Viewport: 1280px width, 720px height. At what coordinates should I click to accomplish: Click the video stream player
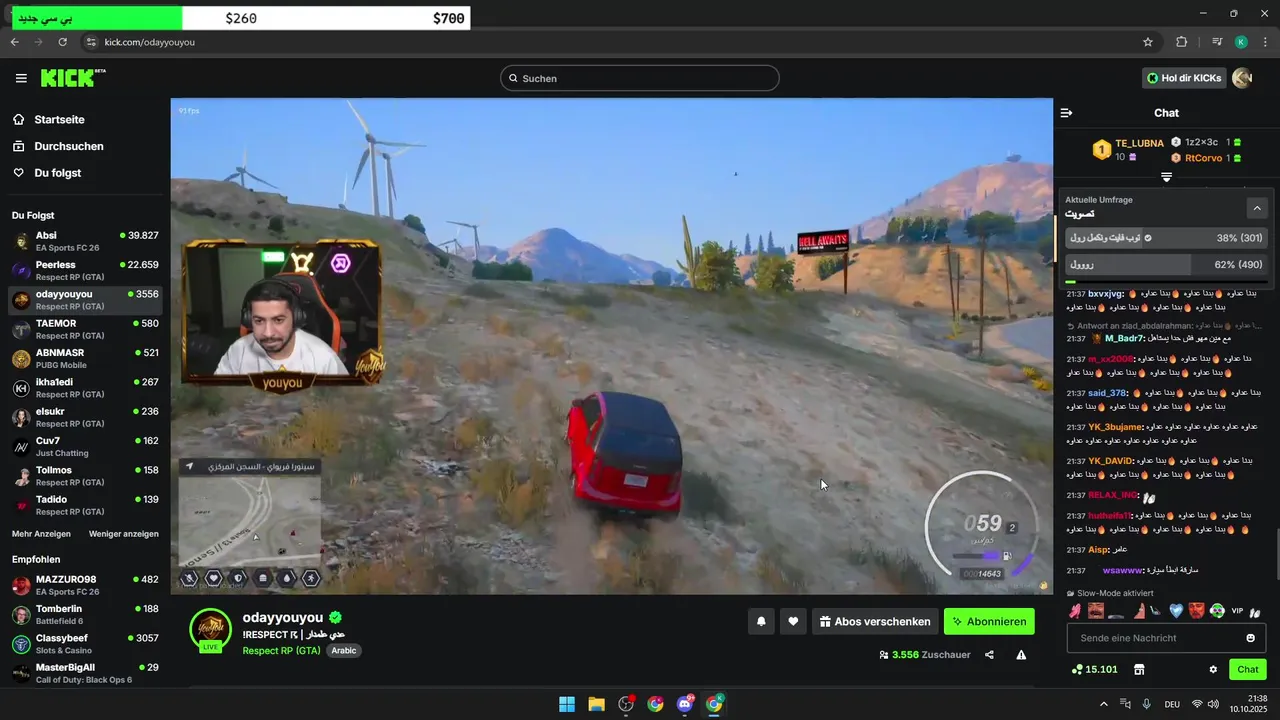coord(612,346)
